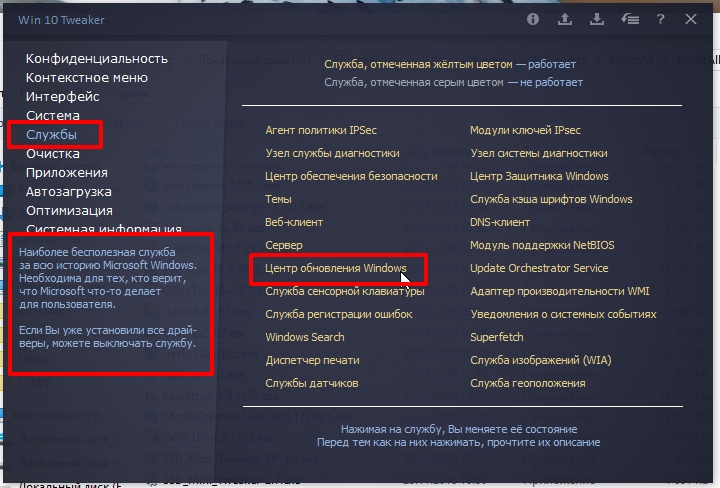Switch to the Оптимизация section
This screenshot has width=720, height=488.
click(x=69, y=211)
